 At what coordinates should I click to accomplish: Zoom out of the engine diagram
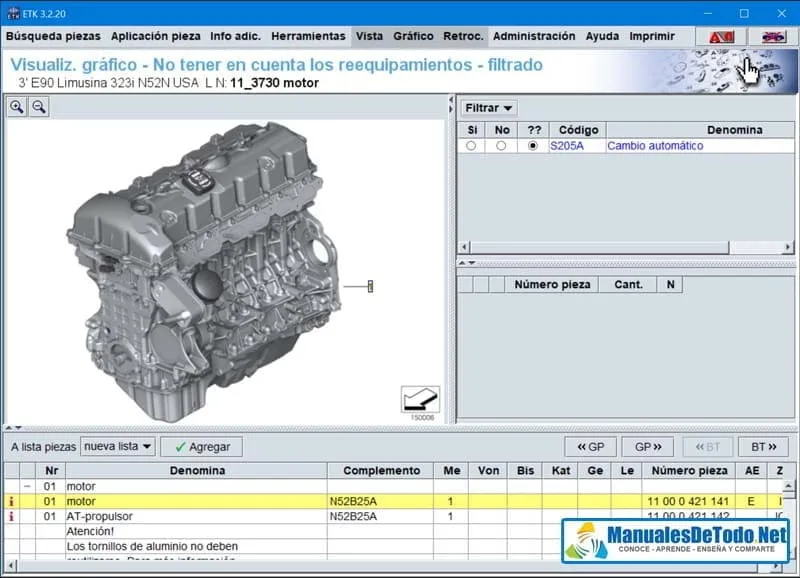38,107
